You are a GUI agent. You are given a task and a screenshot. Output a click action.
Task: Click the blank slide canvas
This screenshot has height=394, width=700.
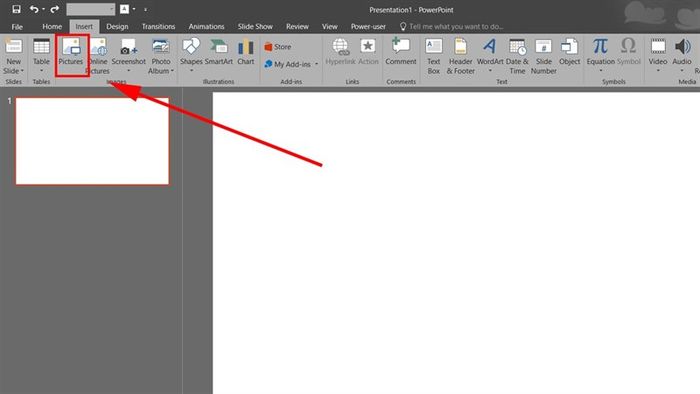tap(456, 243)
